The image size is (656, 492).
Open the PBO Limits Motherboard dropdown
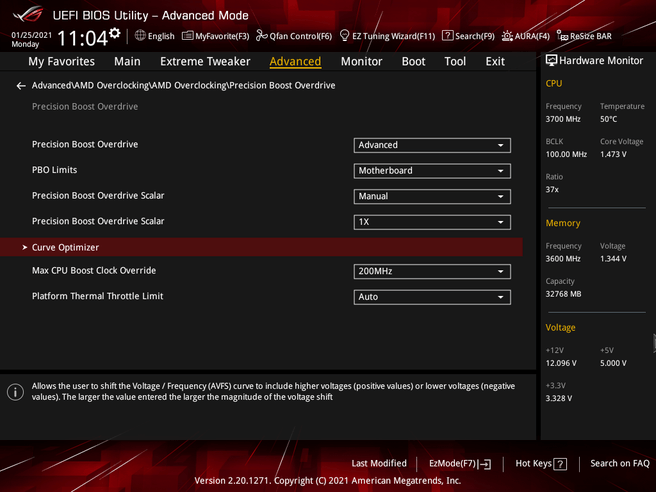(432, 171)
